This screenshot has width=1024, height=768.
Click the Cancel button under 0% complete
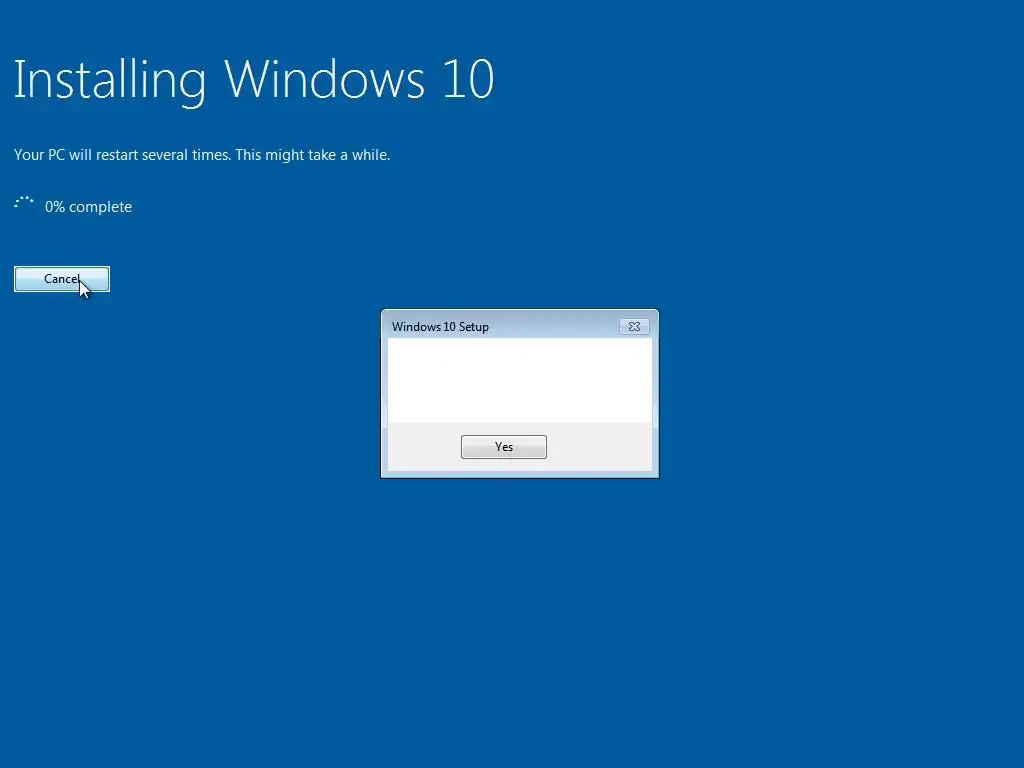pos(62,279)
